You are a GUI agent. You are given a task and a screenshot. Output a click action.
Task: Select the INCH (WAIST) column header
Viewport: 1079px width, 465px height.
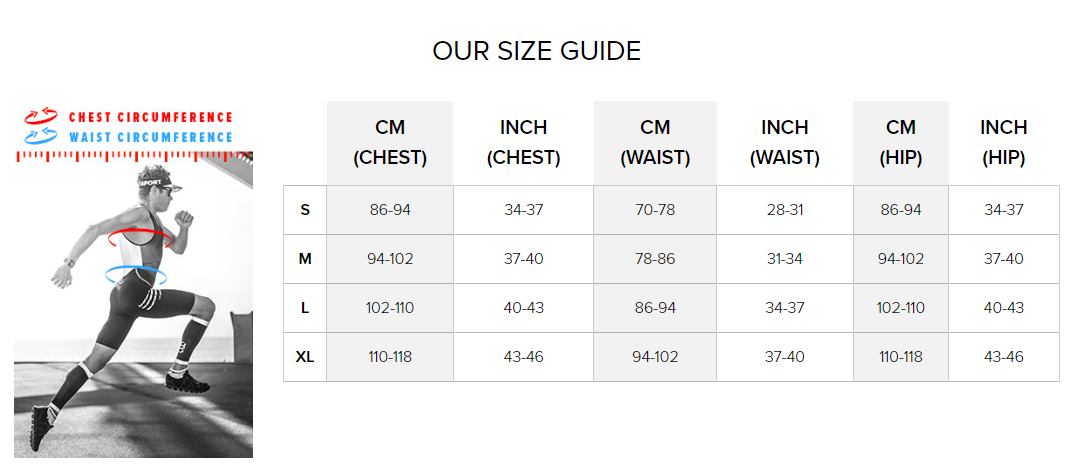(x=784, y=143)
